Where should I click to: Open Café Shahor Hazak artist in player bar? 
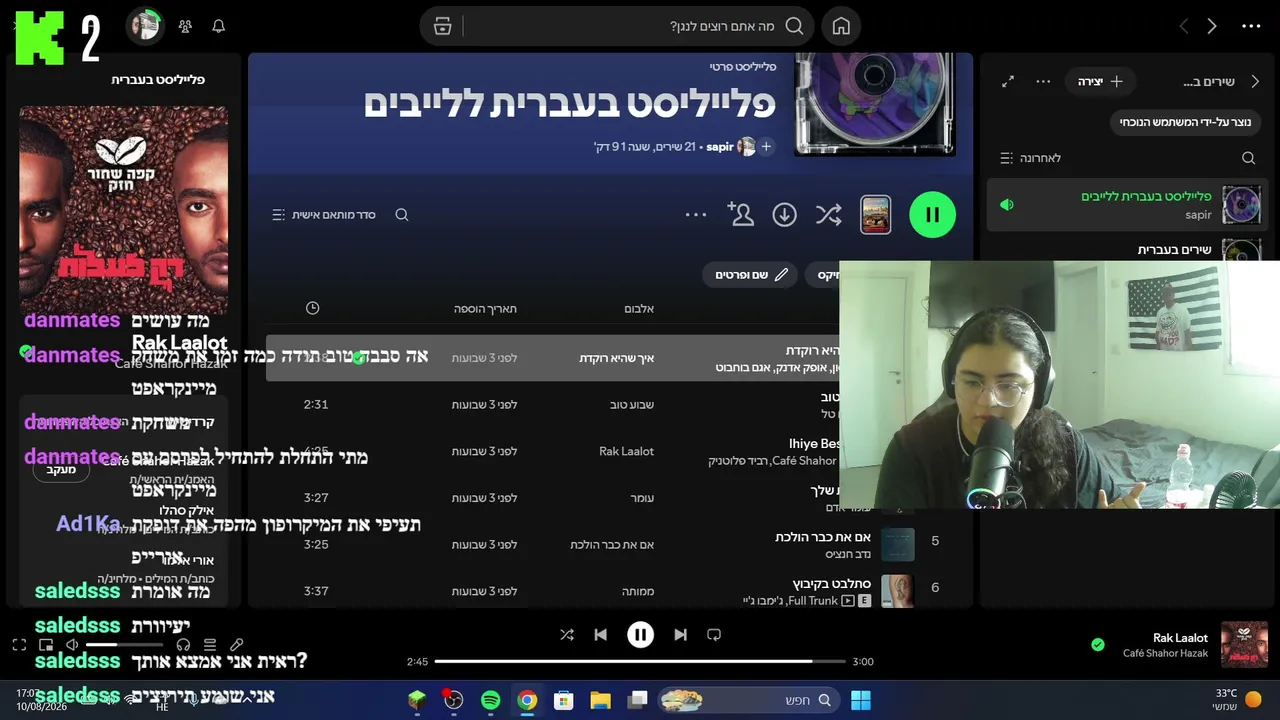[1165, 654]
